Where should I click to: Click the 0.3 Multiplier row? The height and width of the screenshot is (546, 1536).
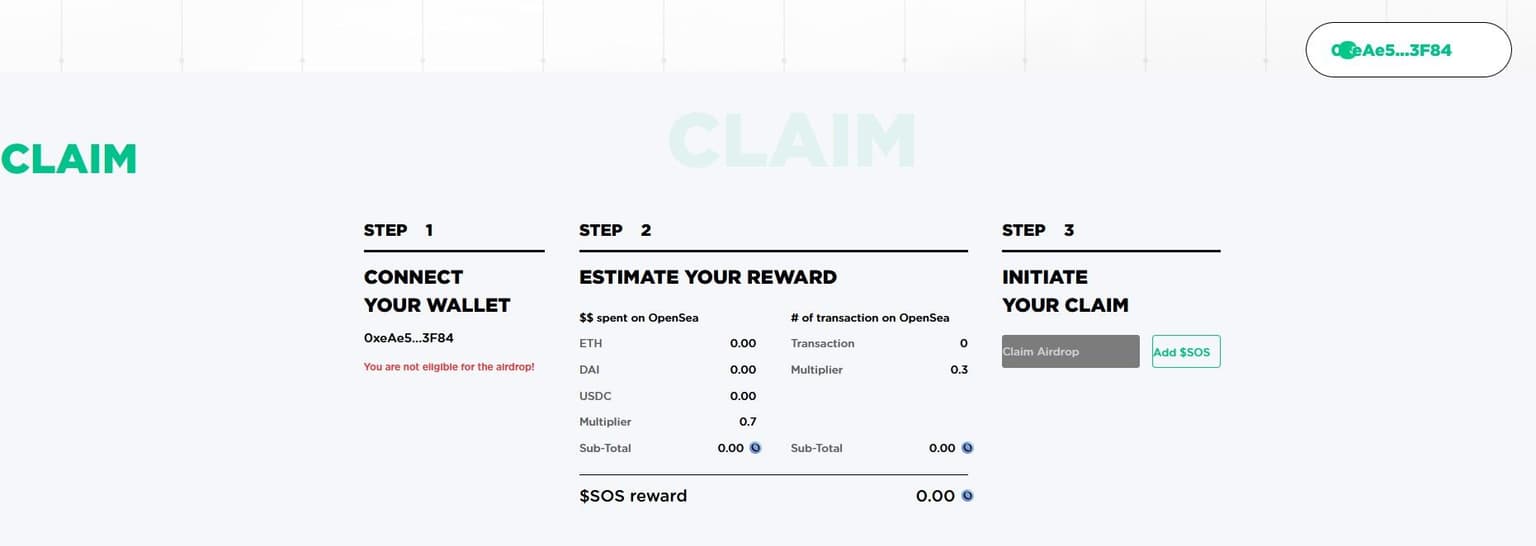point(879,370)
